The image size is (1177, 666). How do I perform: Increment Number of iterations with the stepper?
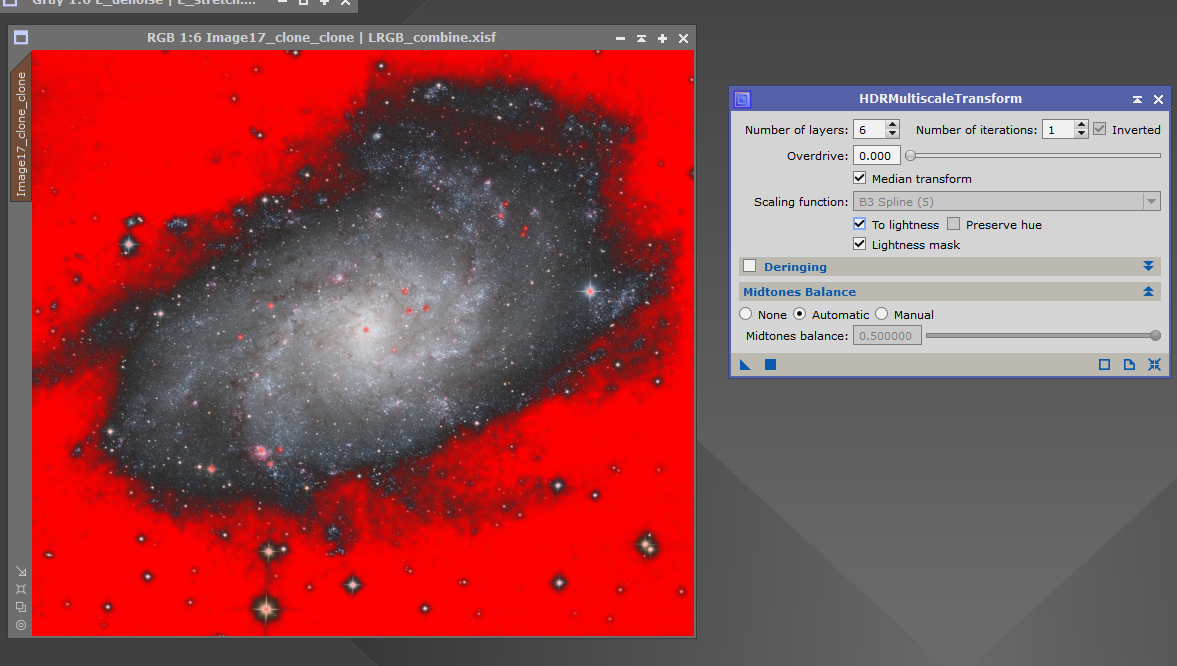pyautogui.click(x=1081, y=123)
